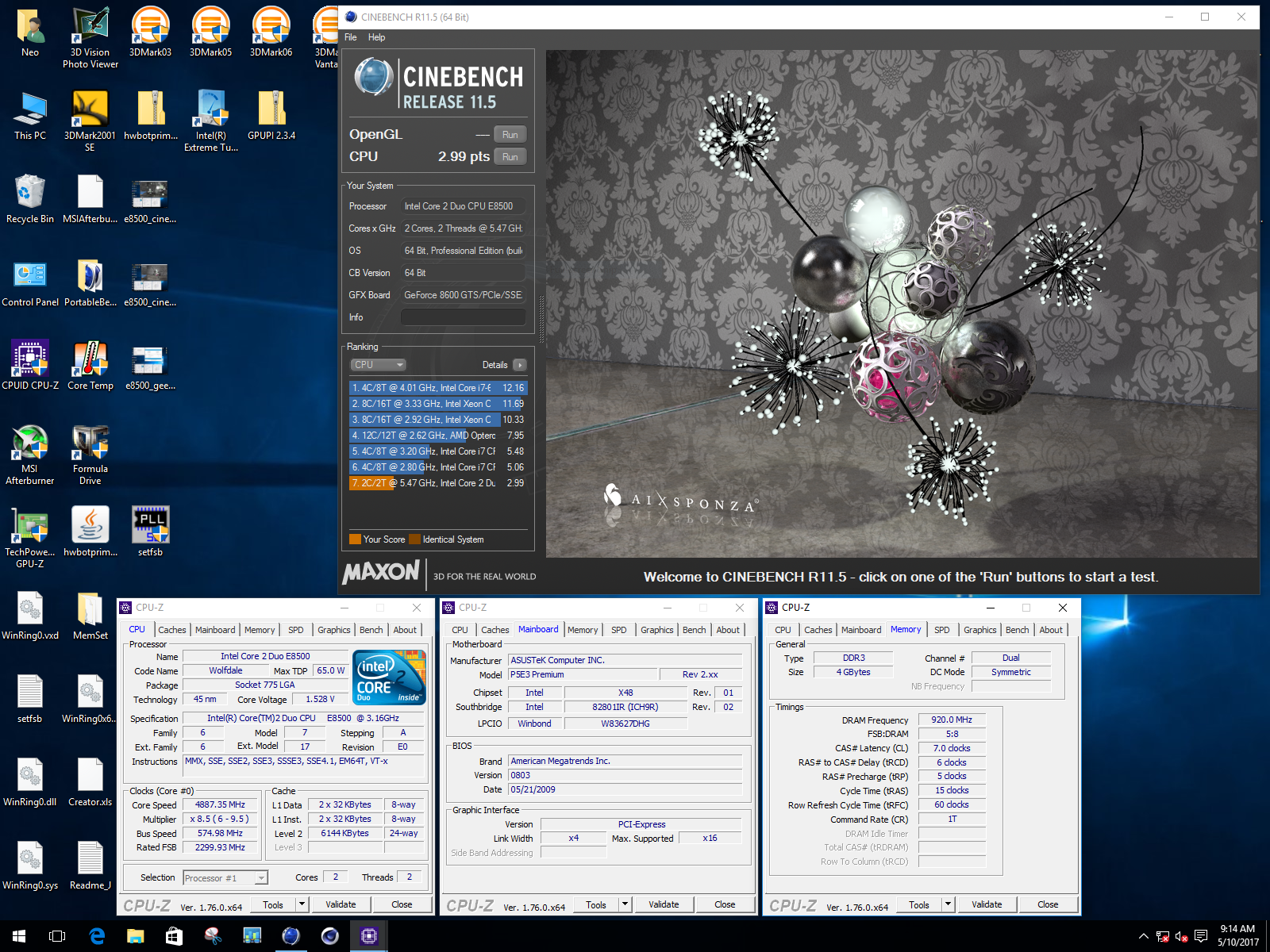Click the Cinebench Info input field
Screen dimensions: 1270x952
click(464, 317)
